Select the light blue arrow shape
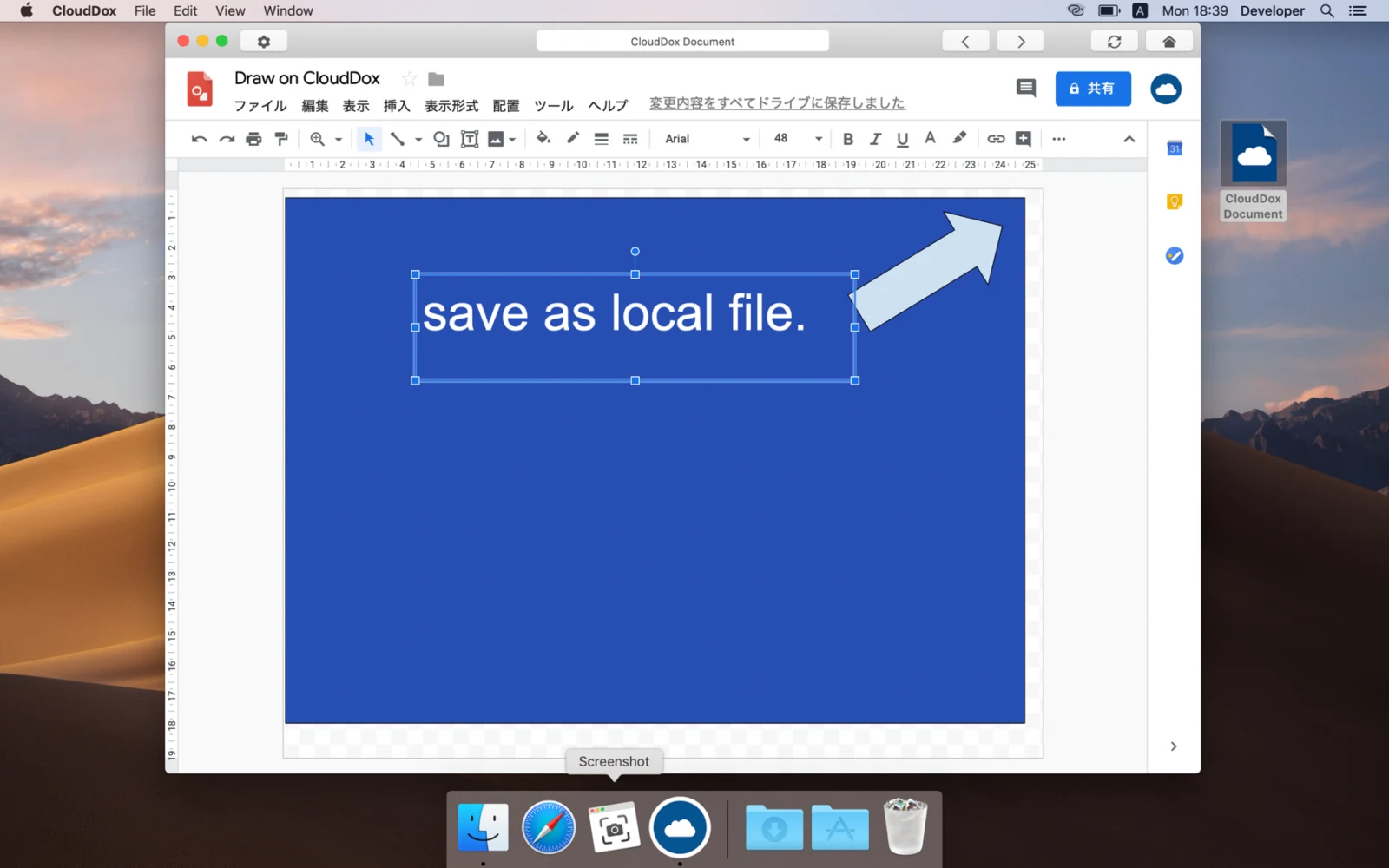The height and width of the screenshot is (868, 1389). (927, 270)
